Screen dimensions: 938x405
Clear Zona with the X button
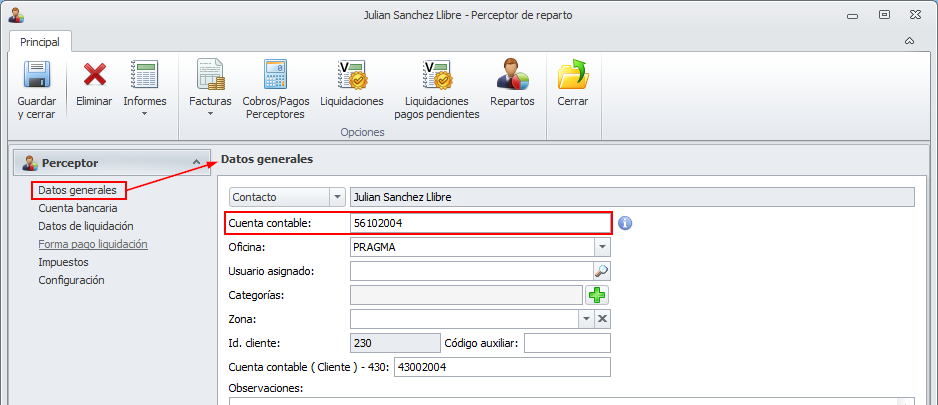coord(602,319)
